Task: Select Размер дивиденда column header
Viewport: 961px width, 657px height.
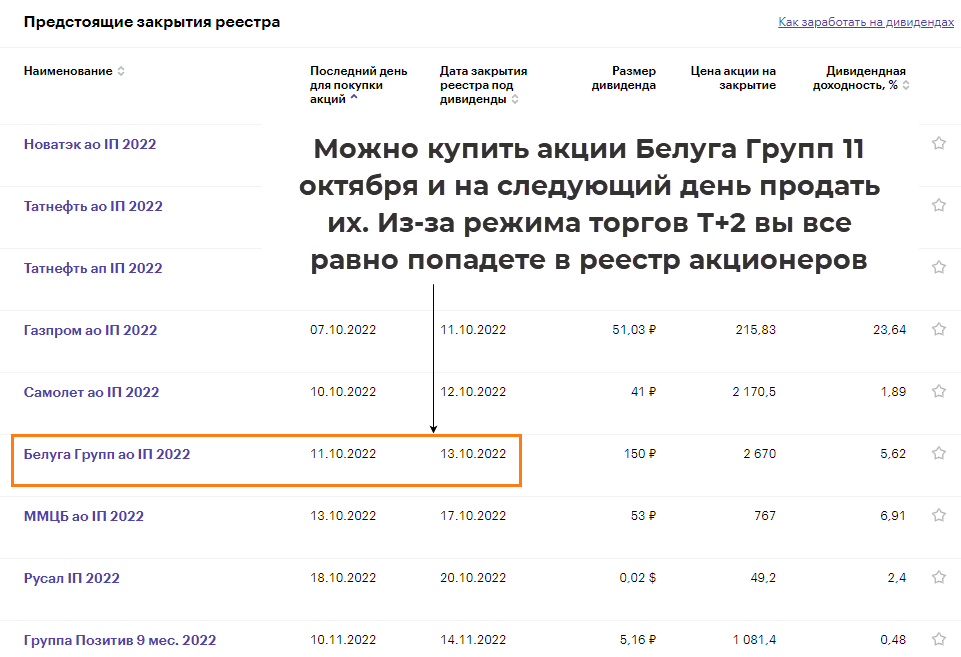Action: point(623,78)
